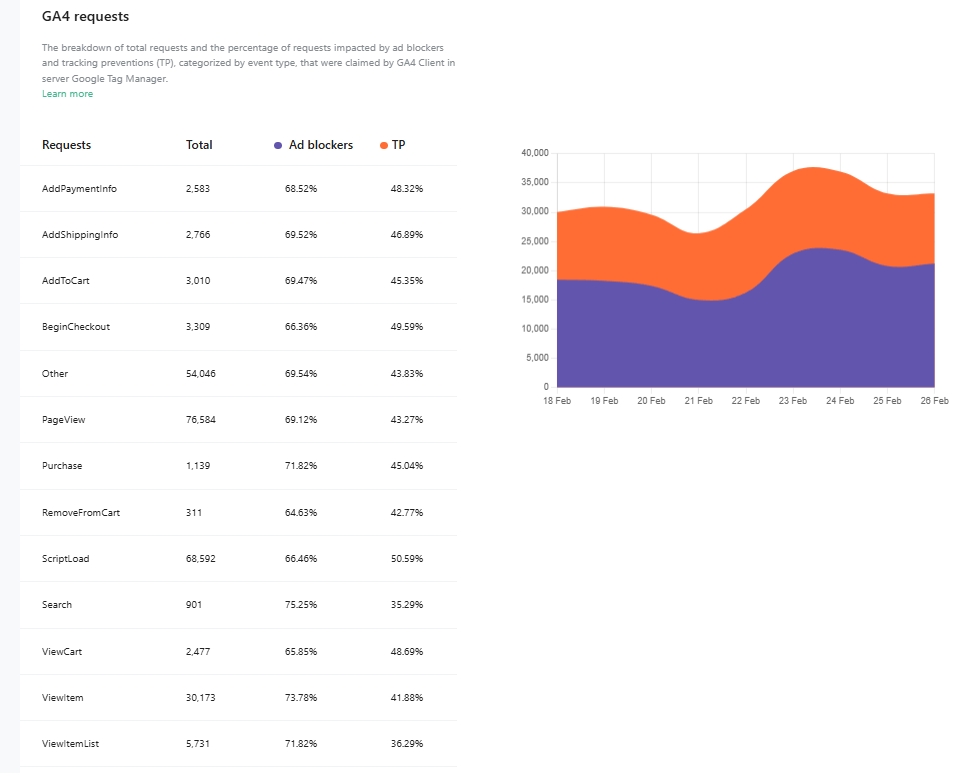Select the Ad blockers column label
This screenshot has width=969, height=773.
[x=320, y=145]
